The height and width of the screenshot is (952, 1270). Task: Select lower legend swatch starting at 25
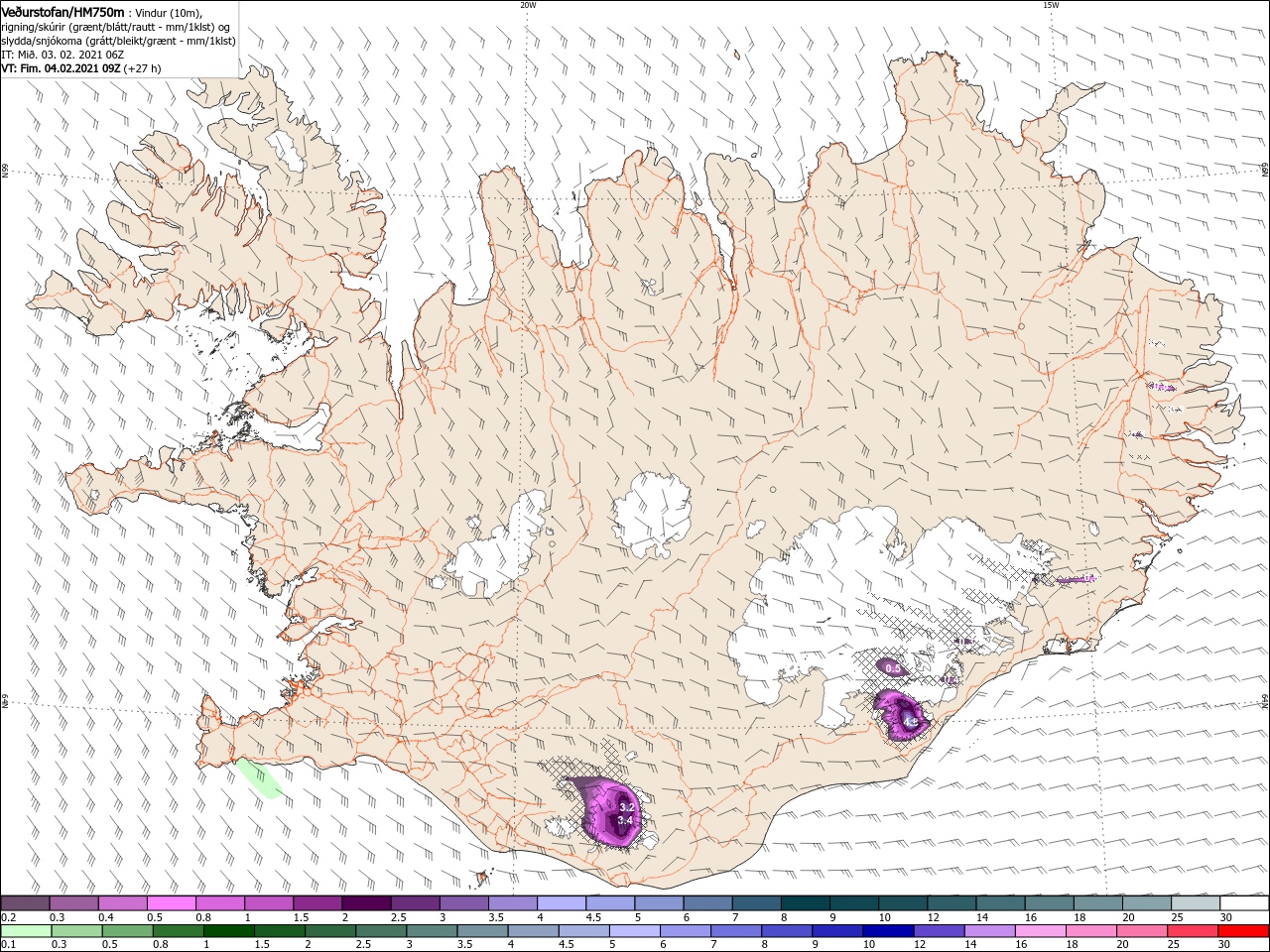tap(1193, 931)
